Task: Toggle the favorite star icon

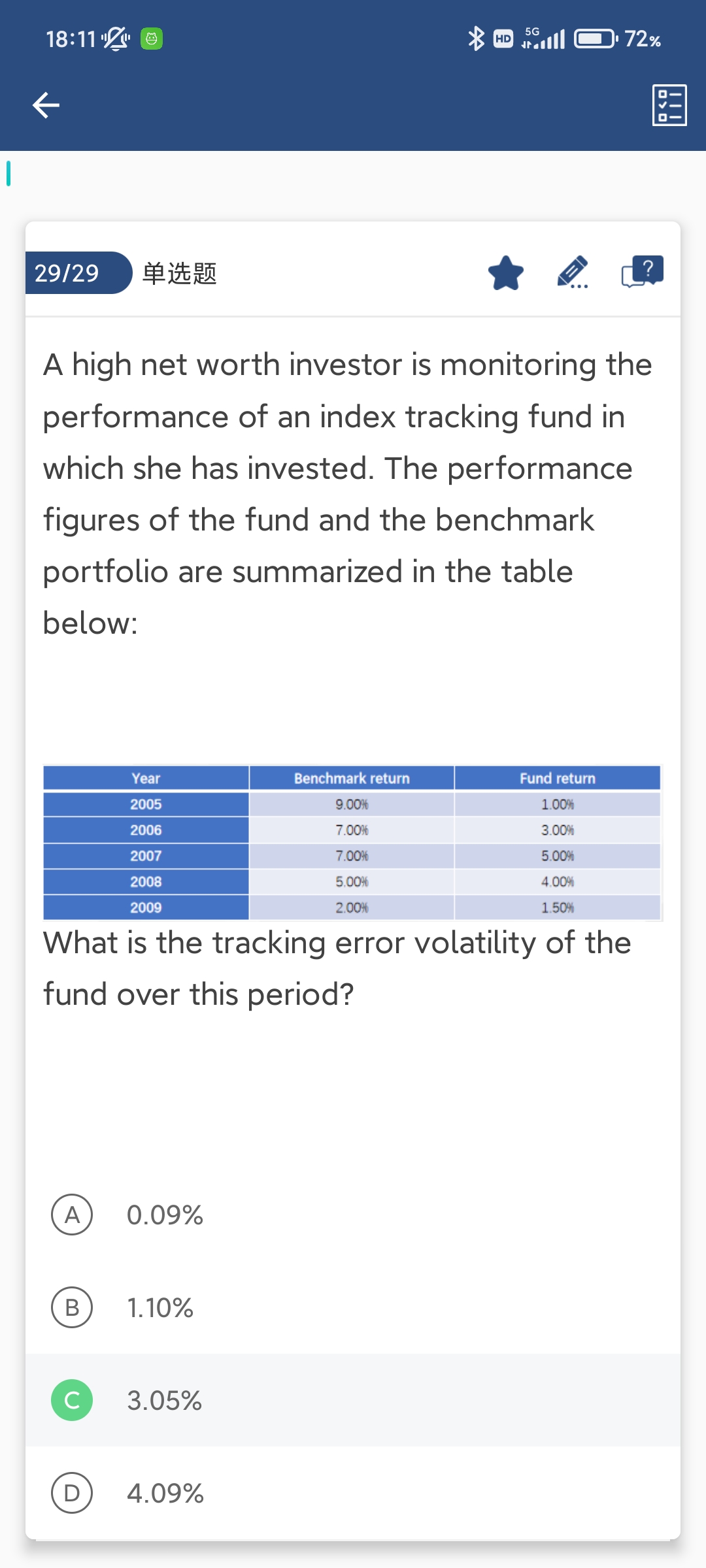Action: [x=506, y=273]
